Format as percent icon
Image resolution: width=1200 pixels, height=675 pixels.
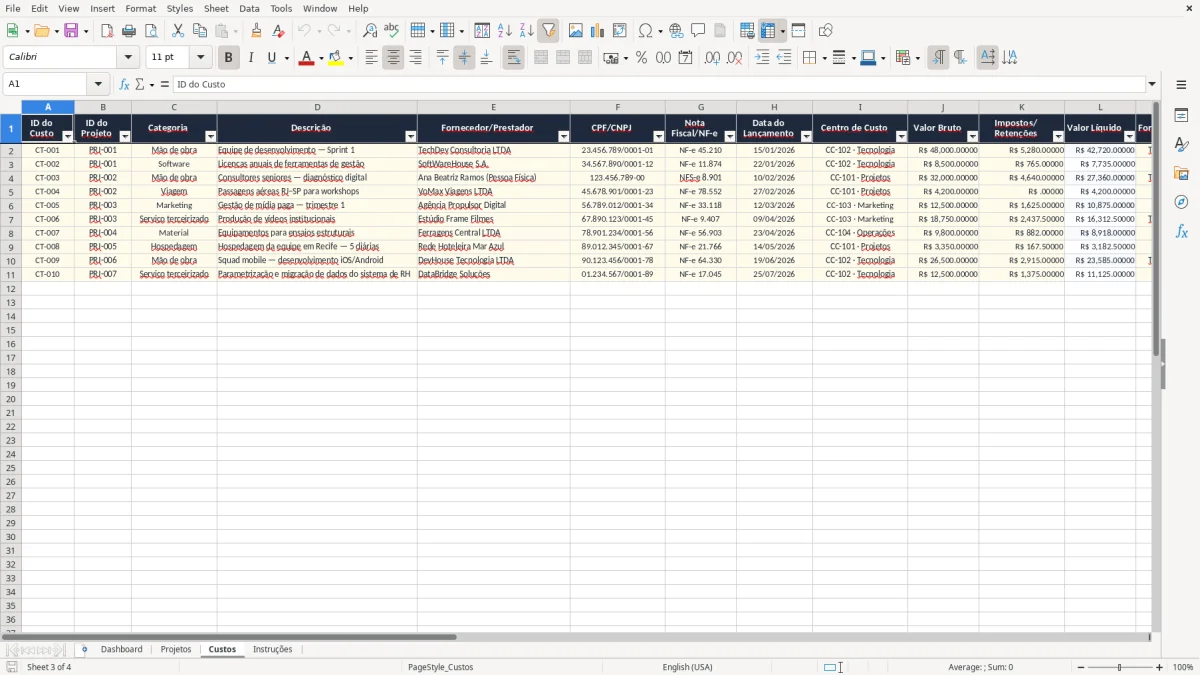[x=641, y=58]
